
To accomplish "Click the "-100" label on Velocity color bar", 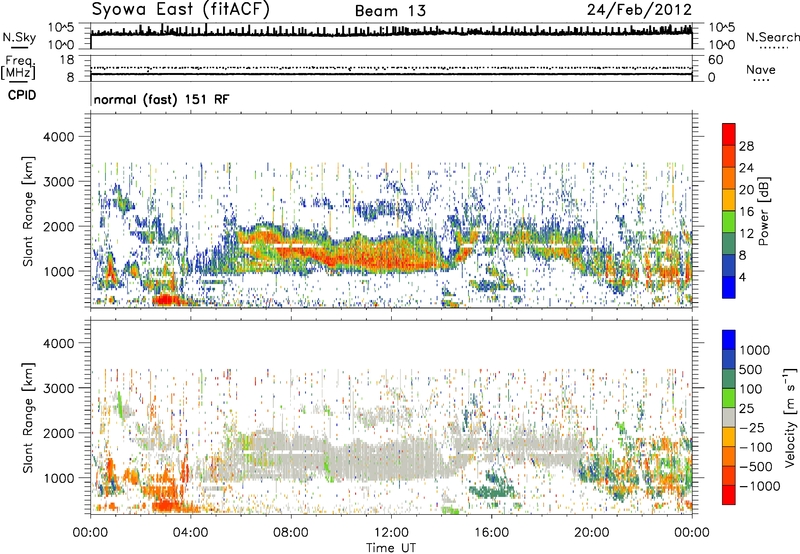I will coord(756,447).
